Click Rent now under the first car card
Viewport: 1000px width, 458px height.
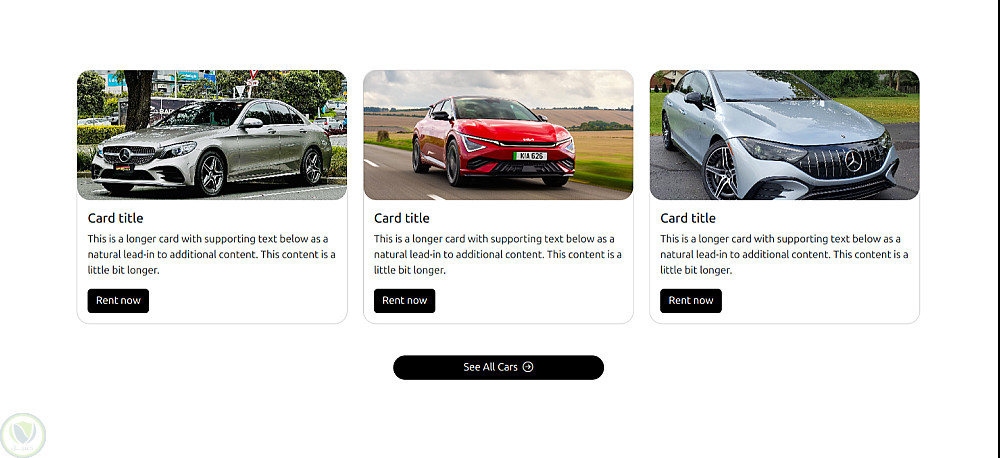118,300
